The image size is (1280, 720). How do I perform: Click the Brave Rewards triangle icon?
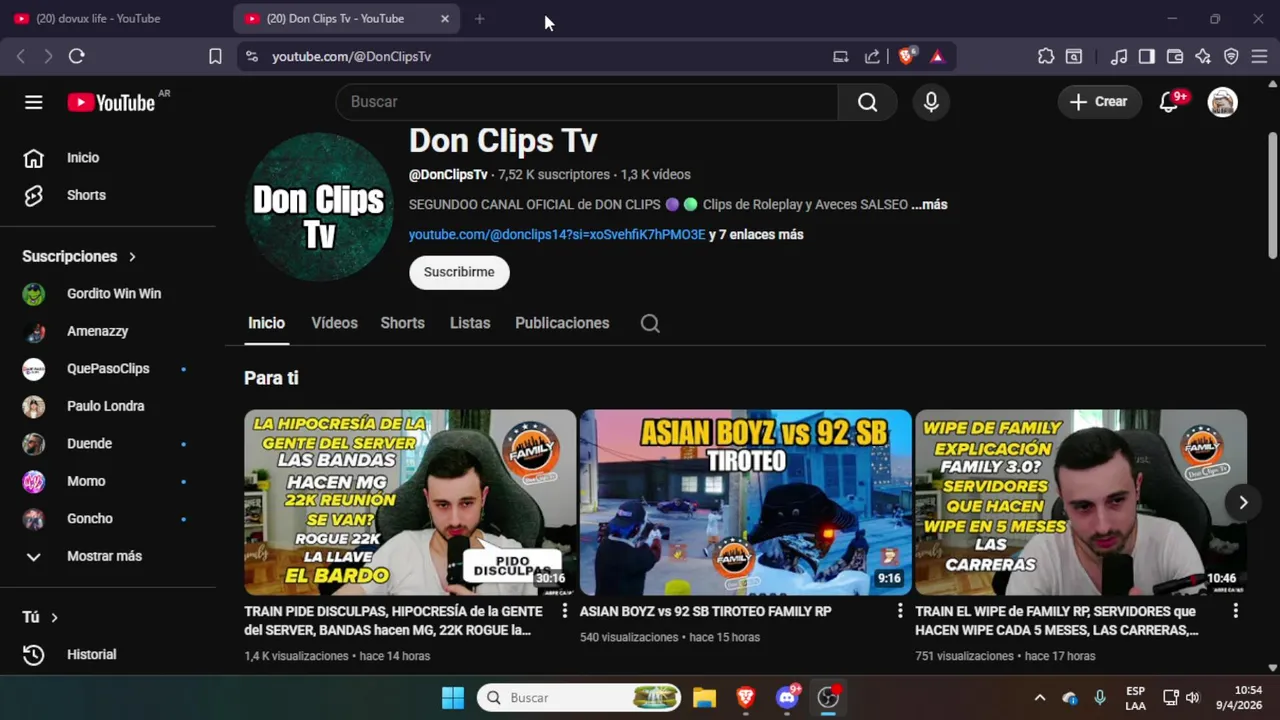pyautogui.click(x=937, y=57)
